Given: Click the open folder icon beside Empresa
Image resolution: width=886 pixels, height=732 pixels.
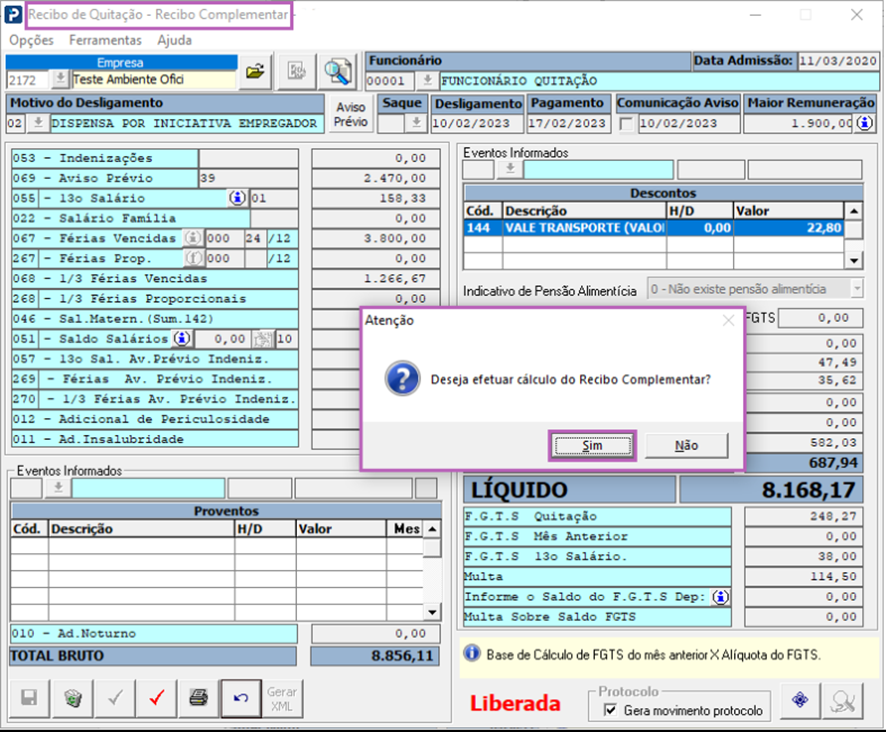Looking at the screenshot, I should click(x=257, y=71).
